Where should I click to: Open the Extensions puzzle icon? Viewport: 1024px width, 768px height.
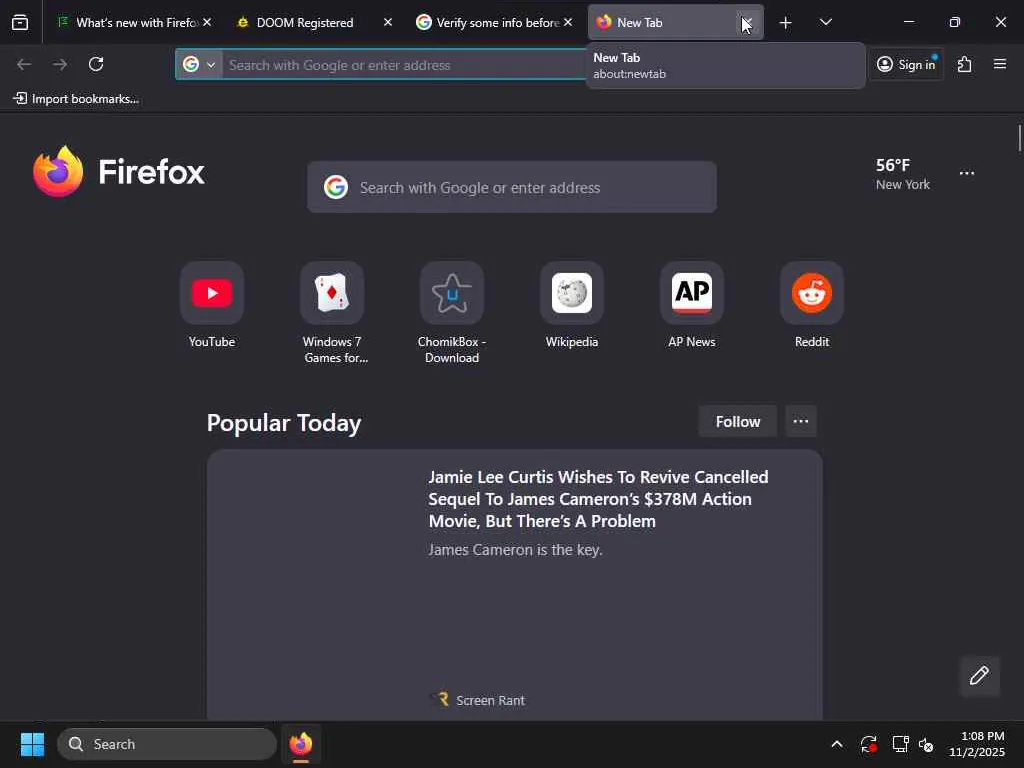965,64
